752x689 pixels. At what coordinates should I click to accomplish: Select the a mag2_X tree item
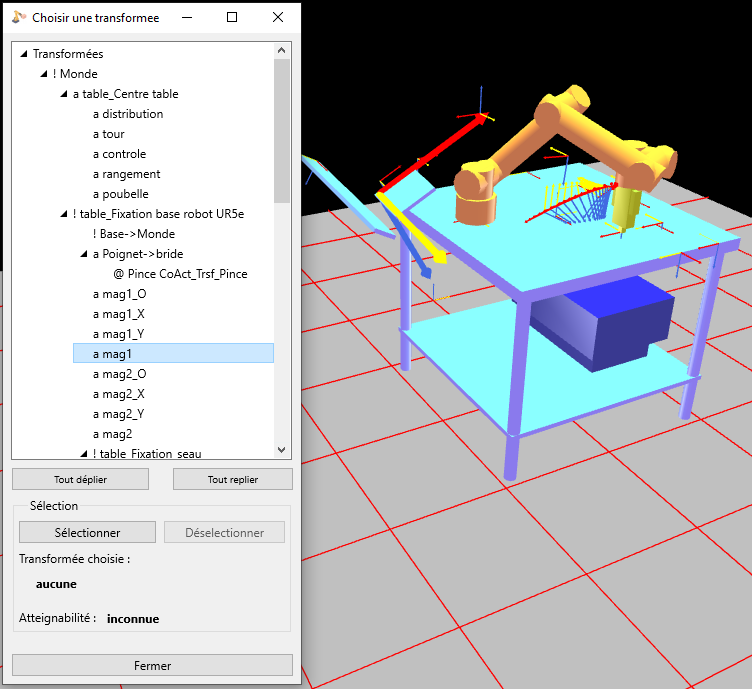[x=118, y=394]
